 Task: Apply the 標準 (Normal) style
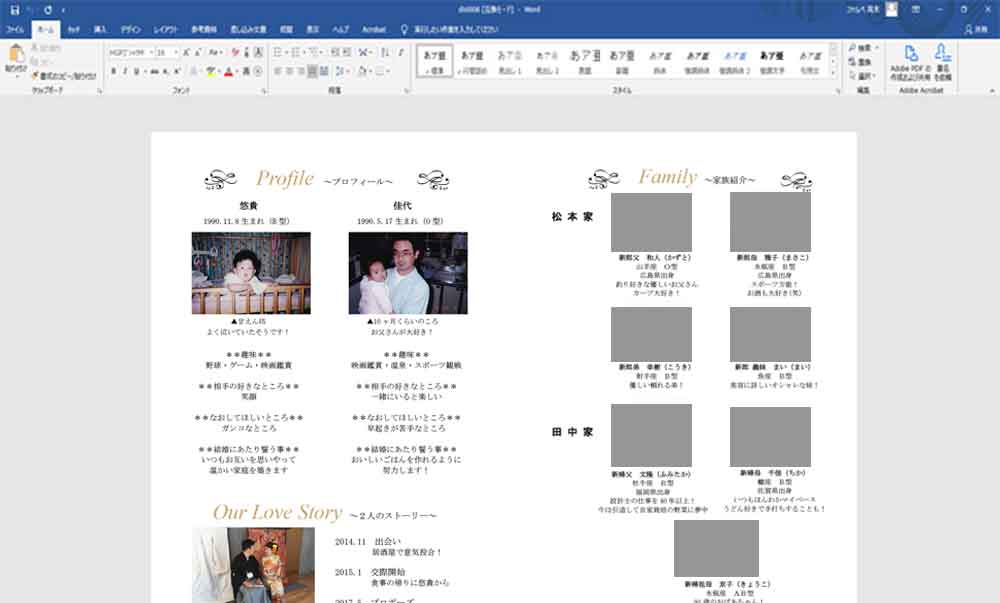point(435,61)
